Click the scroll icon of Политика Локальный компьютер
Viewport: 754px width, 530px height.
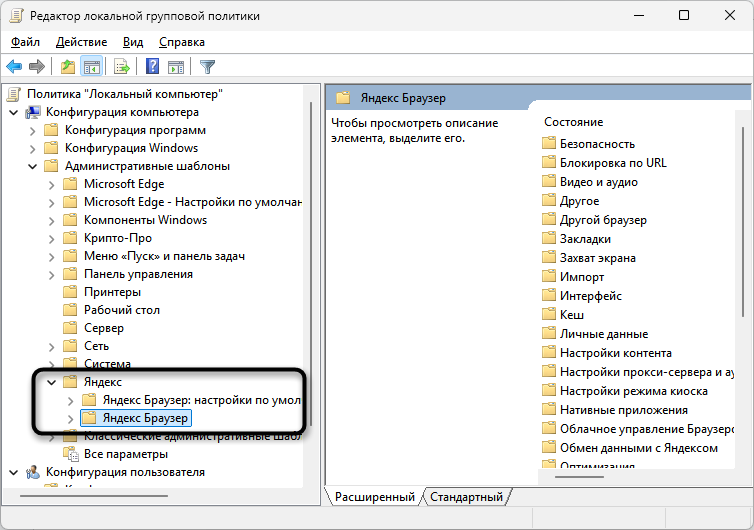(x=14, y=94)
